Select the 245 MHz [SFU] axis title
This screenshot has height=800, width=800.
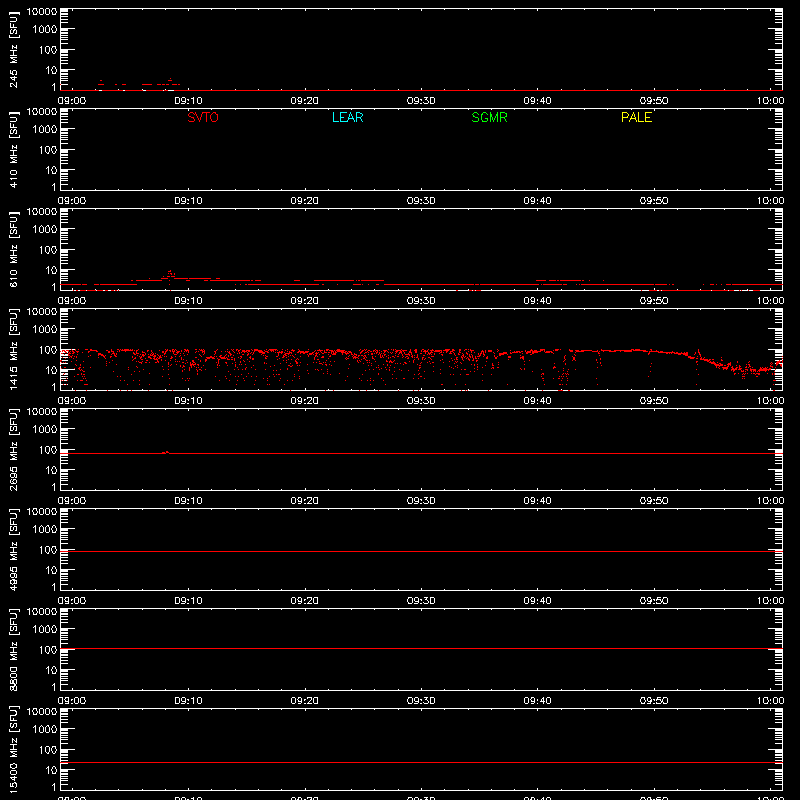14,49
